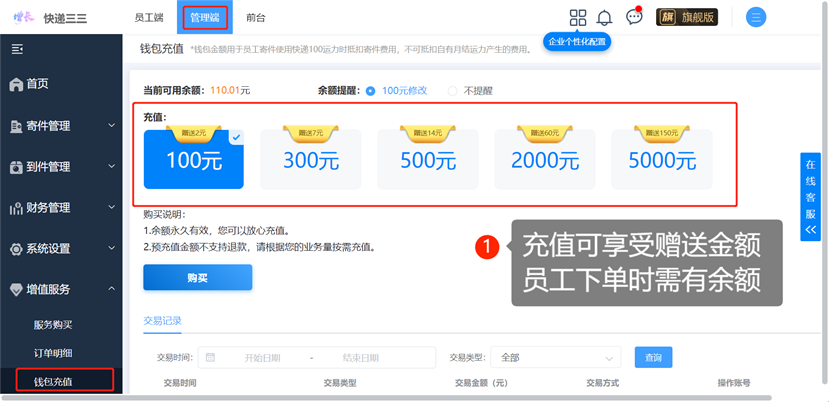Click the 系统设置 gear icon

(x=16, y=249)
